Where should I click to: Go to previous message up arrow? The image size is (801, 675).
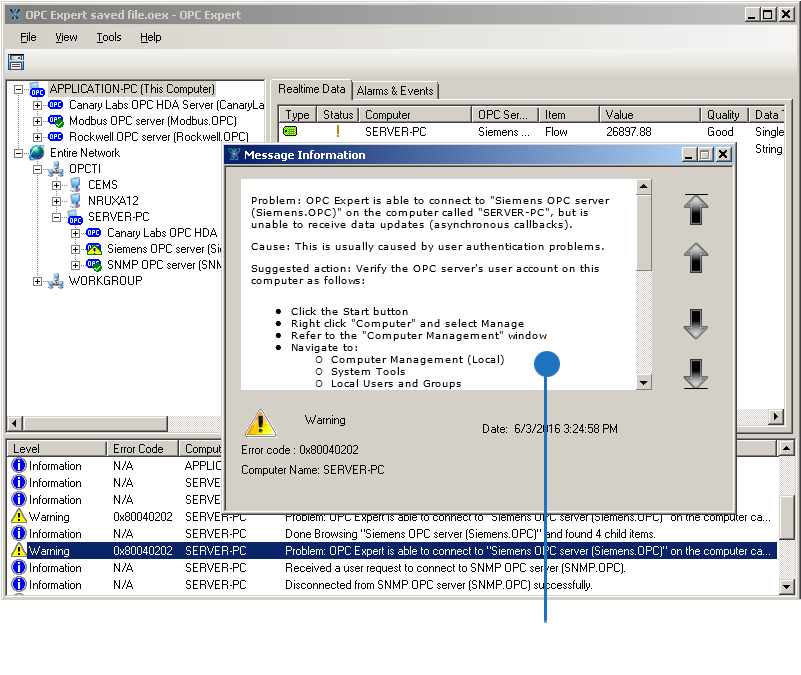tap(696, 257)
